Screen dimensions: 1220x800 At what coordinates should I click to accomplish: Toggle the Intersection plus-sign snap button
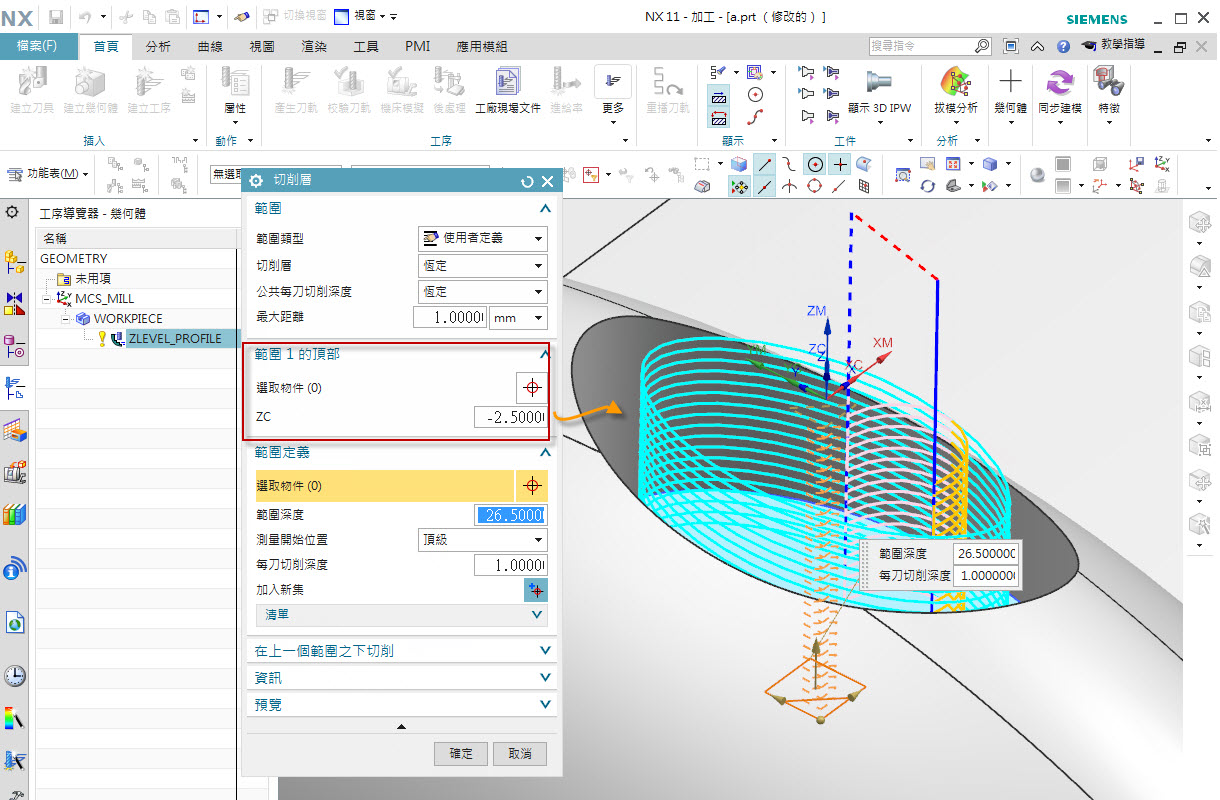841,164
